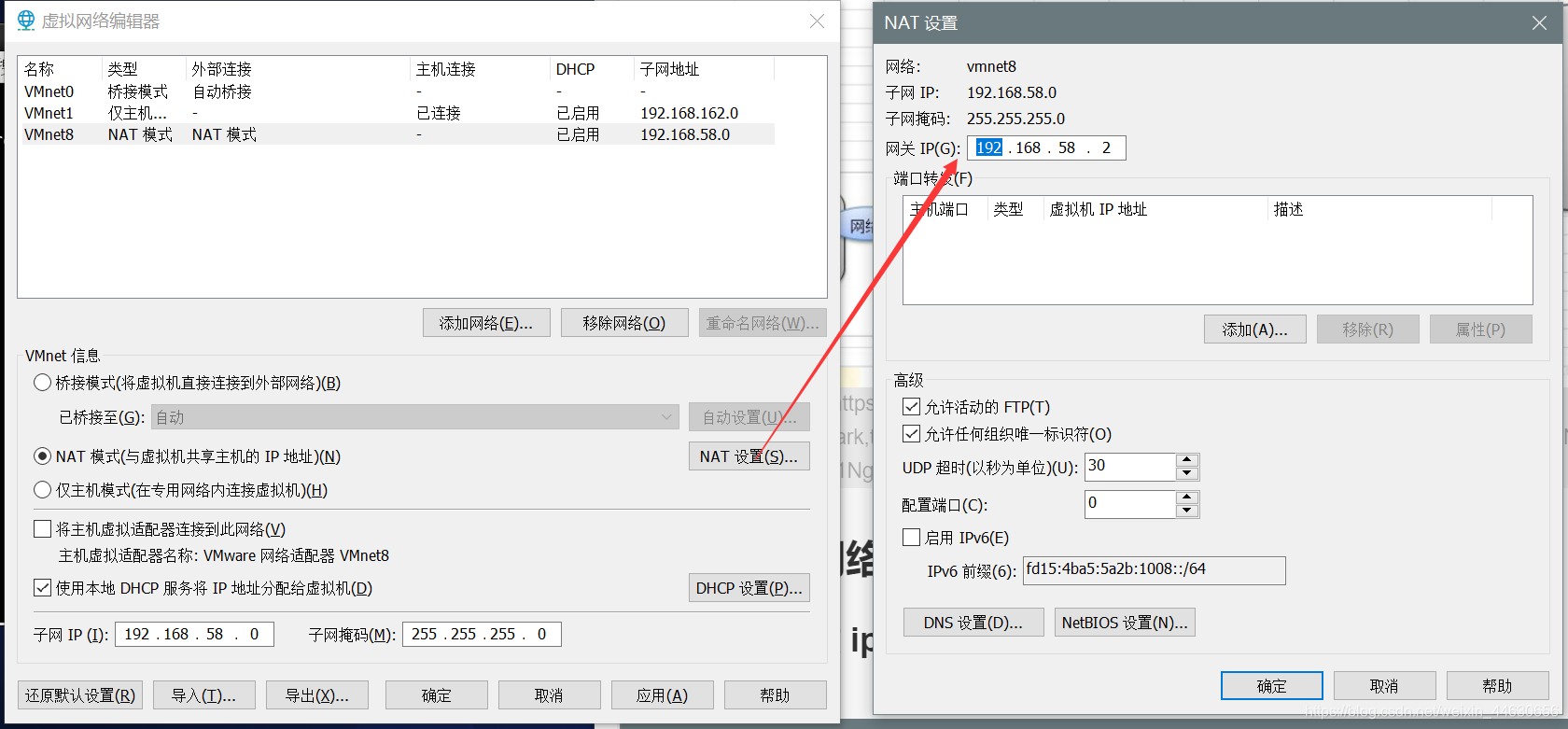Click the 类型 column header in network list
The width and height of the screenshot is (1568, 729).
pyautogui.click(x=143, y=69)
